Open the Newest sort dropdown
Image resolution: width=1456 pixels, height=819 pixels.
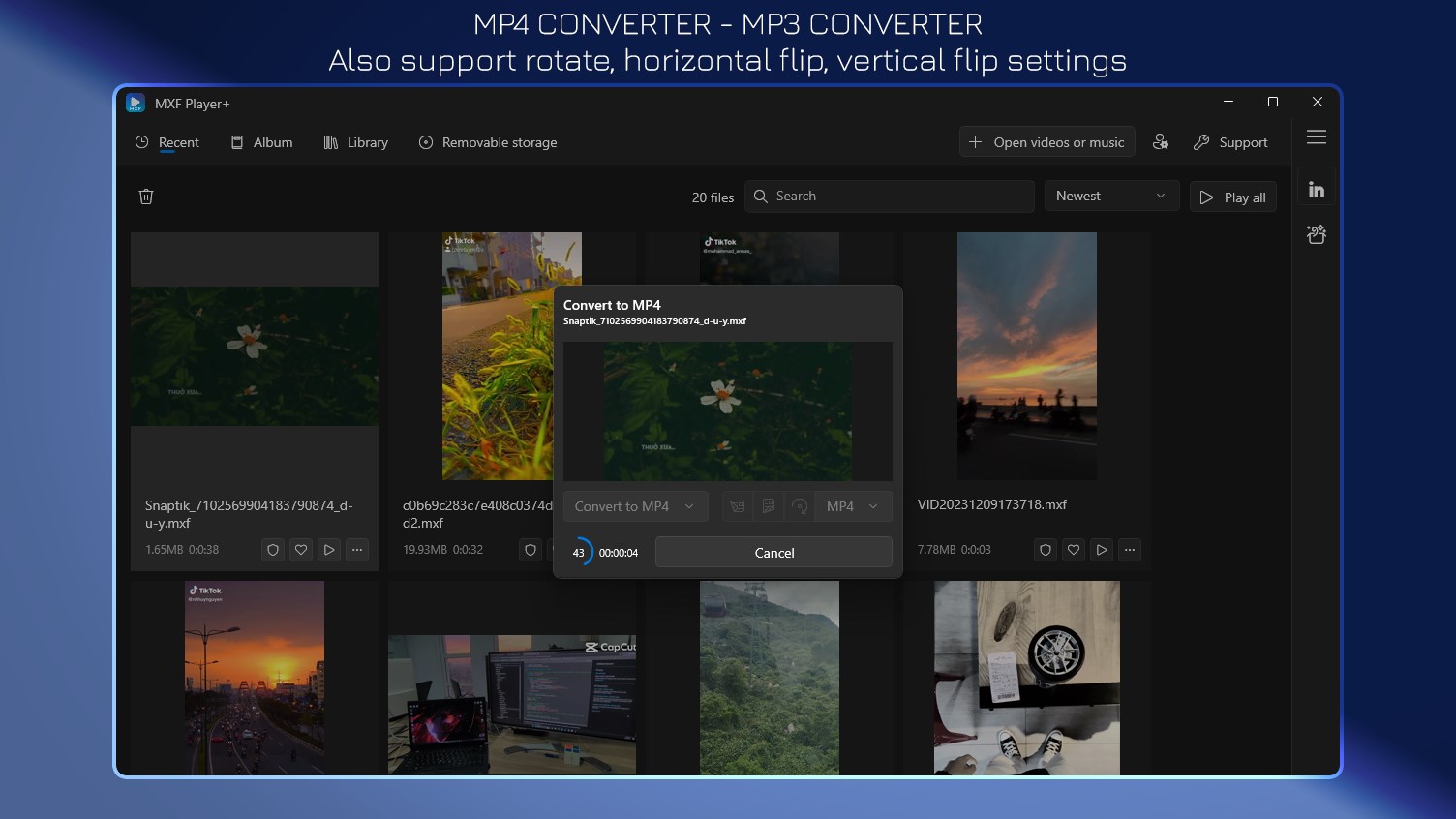1111,196
